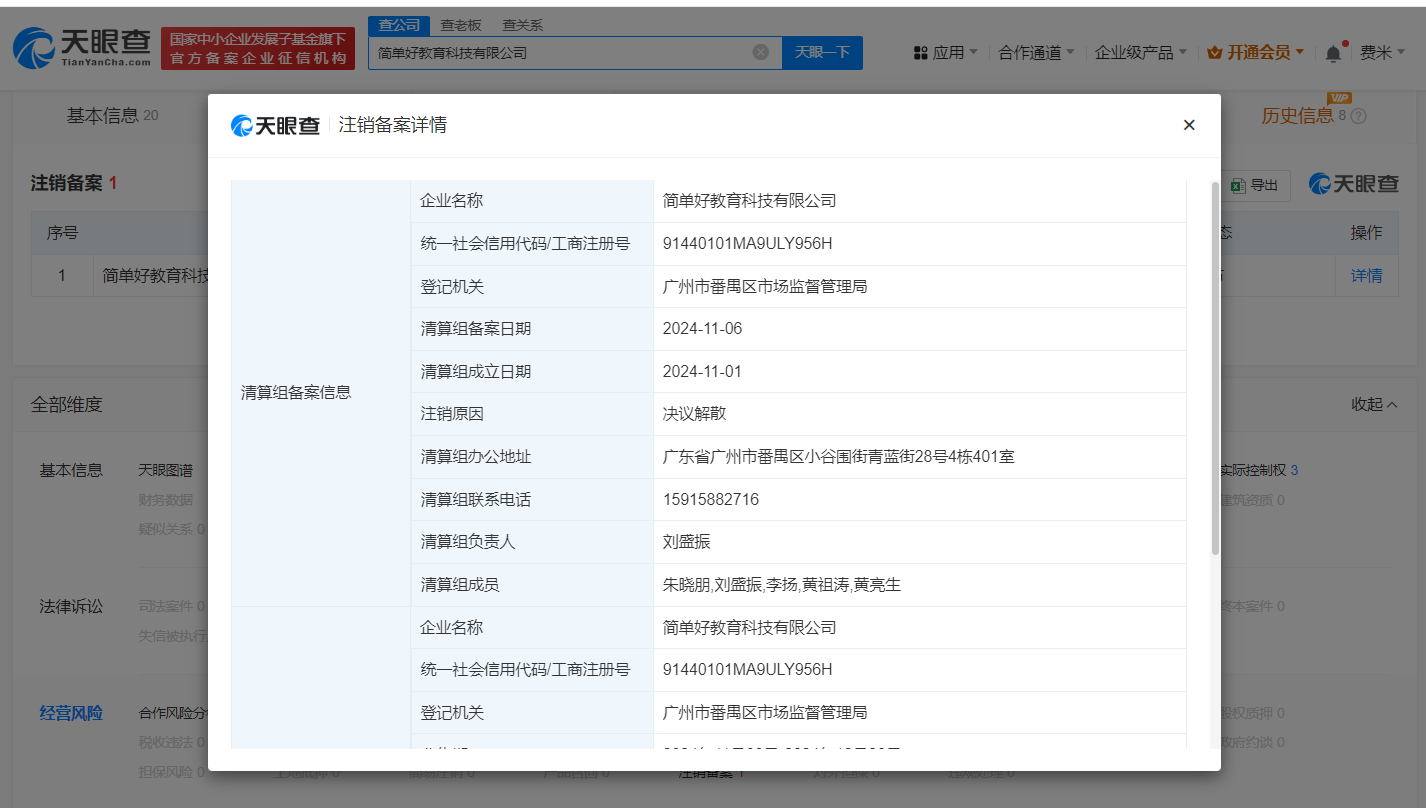Select 法律诉讼 in the dimensions list
The image size is (1426, 808).
(71, 606)
